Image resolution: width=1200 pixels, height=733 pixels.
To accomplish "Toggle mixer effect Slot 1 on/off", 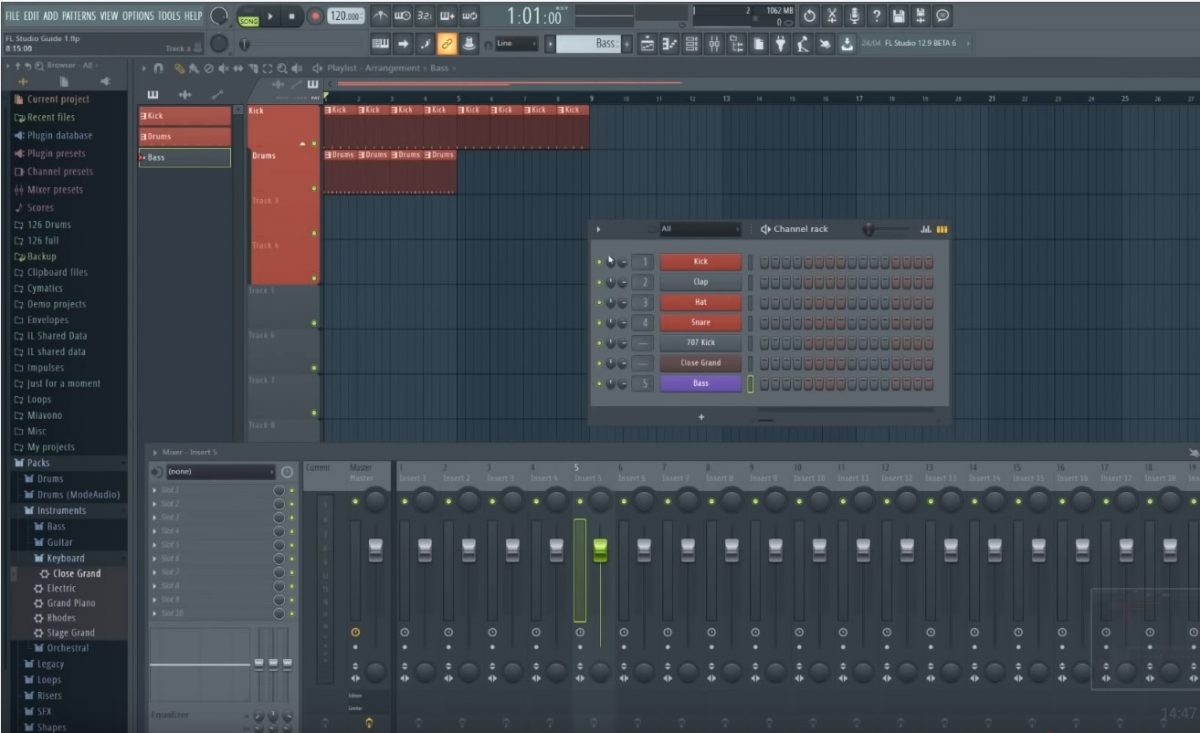I will (291, 490).
